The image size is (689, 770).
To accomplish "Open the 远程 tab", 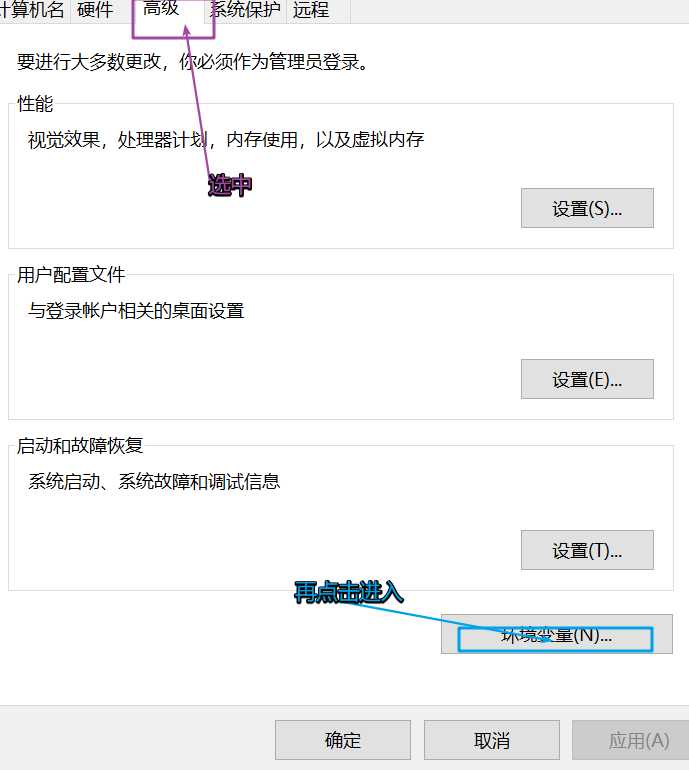I will pyautogui.click(x=311, y=10).
